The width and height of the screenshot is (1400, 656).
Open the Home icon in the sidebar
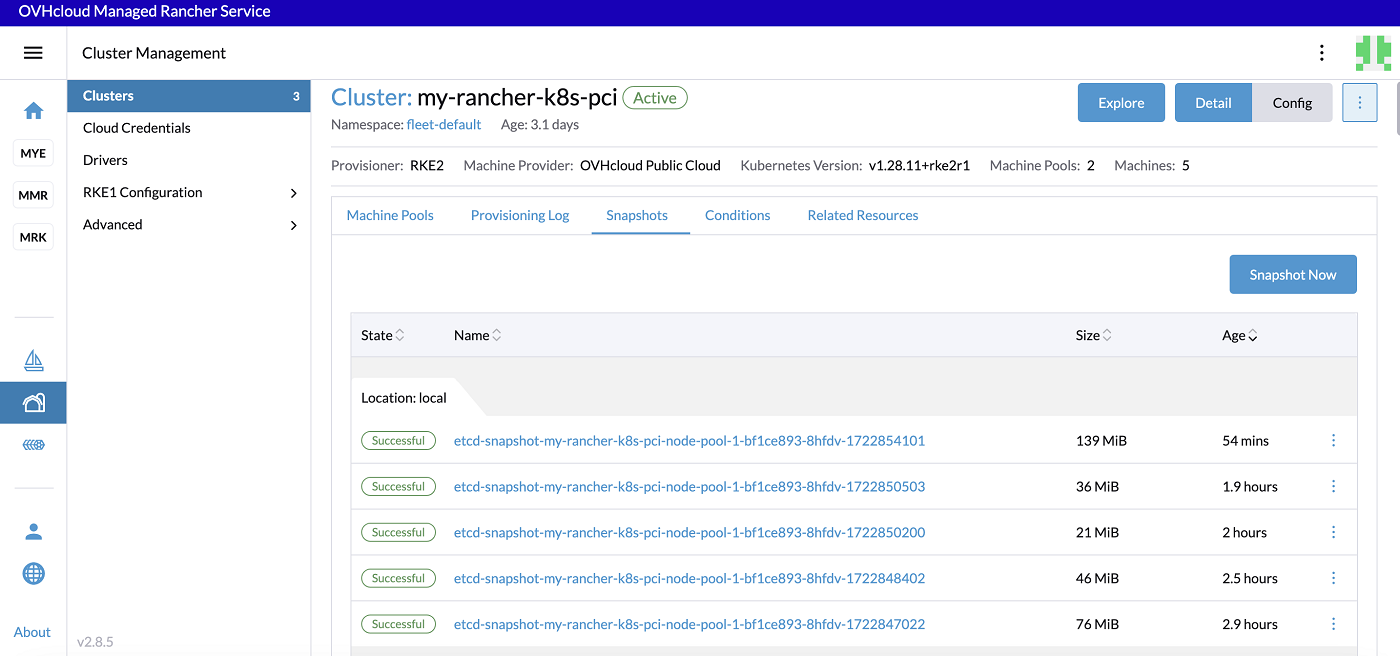pyautogui.click(x=33, y=112)
